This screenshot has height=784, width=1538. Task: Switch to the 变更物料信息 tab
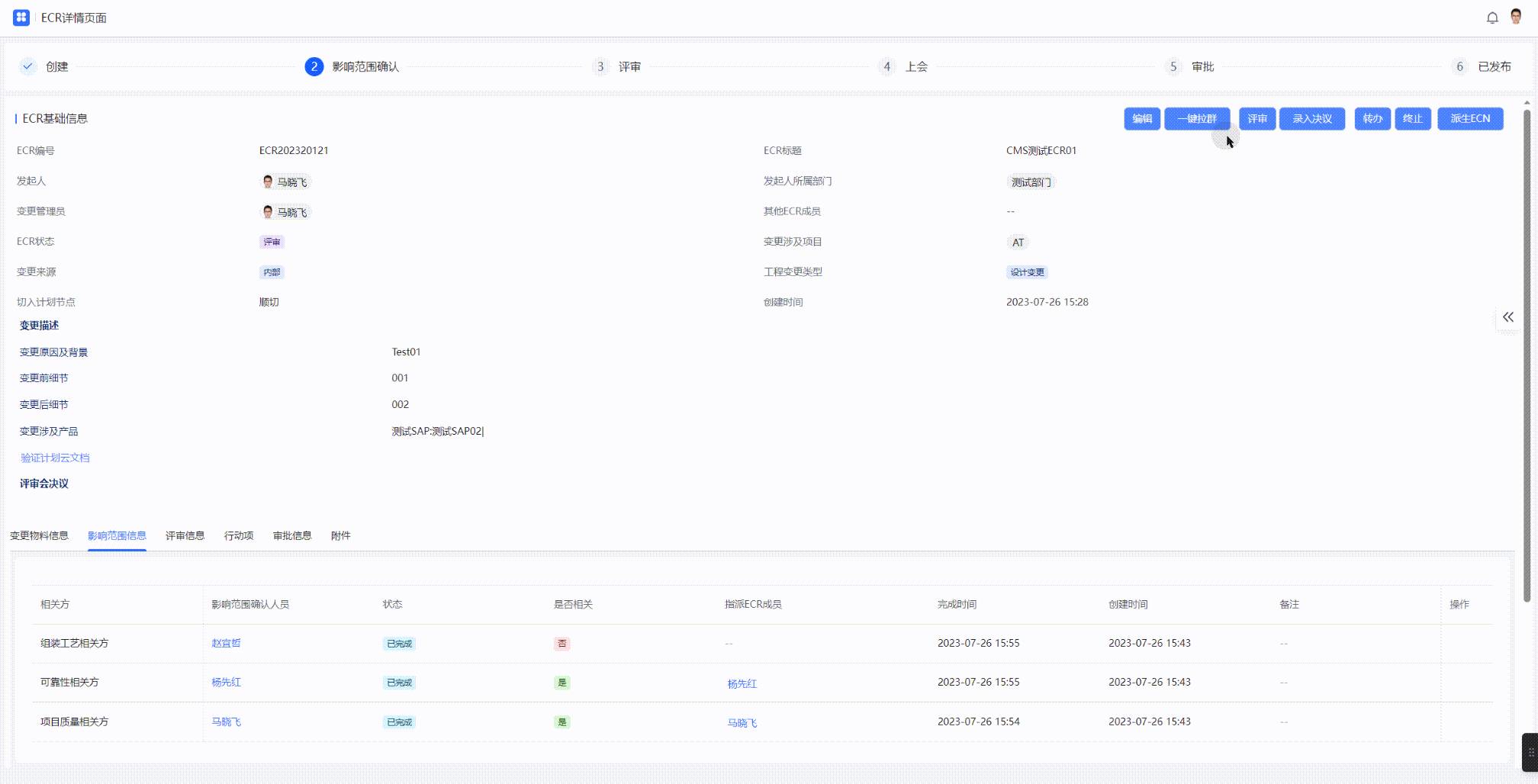click(39, 535)
